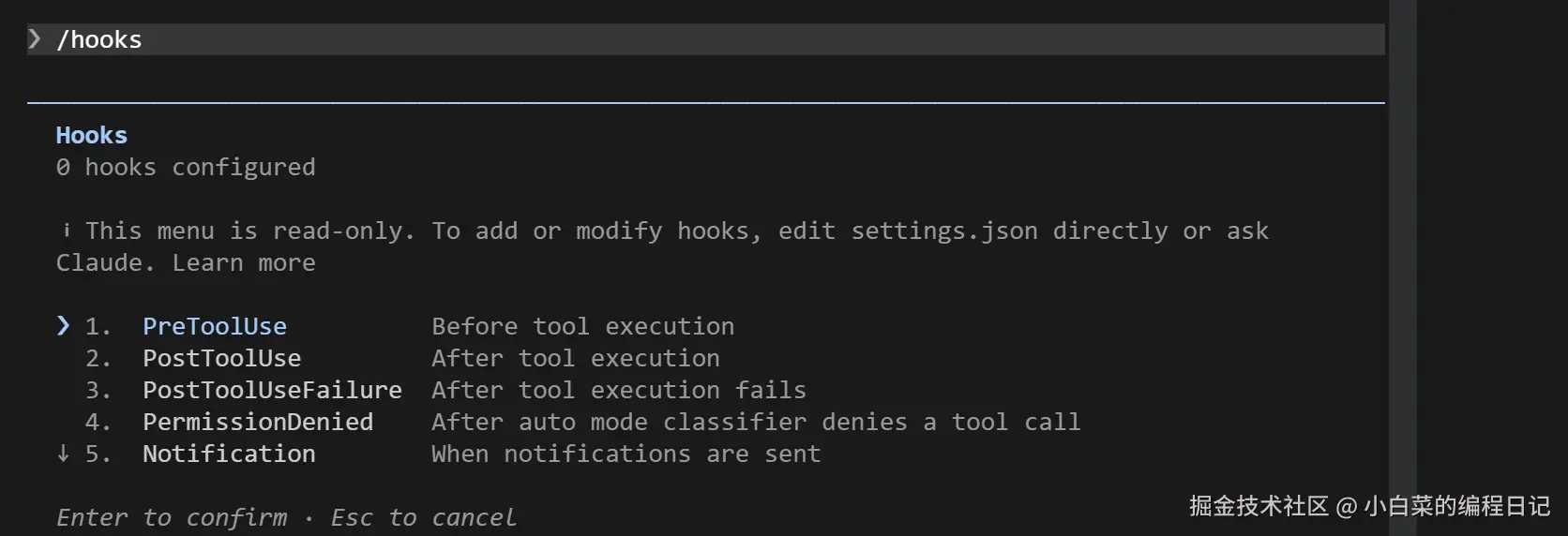Image resolution: width=1568 pixels, height=536 pixels.
Task: Click the selection pointer beside PreToolUse
Action: 63,325
